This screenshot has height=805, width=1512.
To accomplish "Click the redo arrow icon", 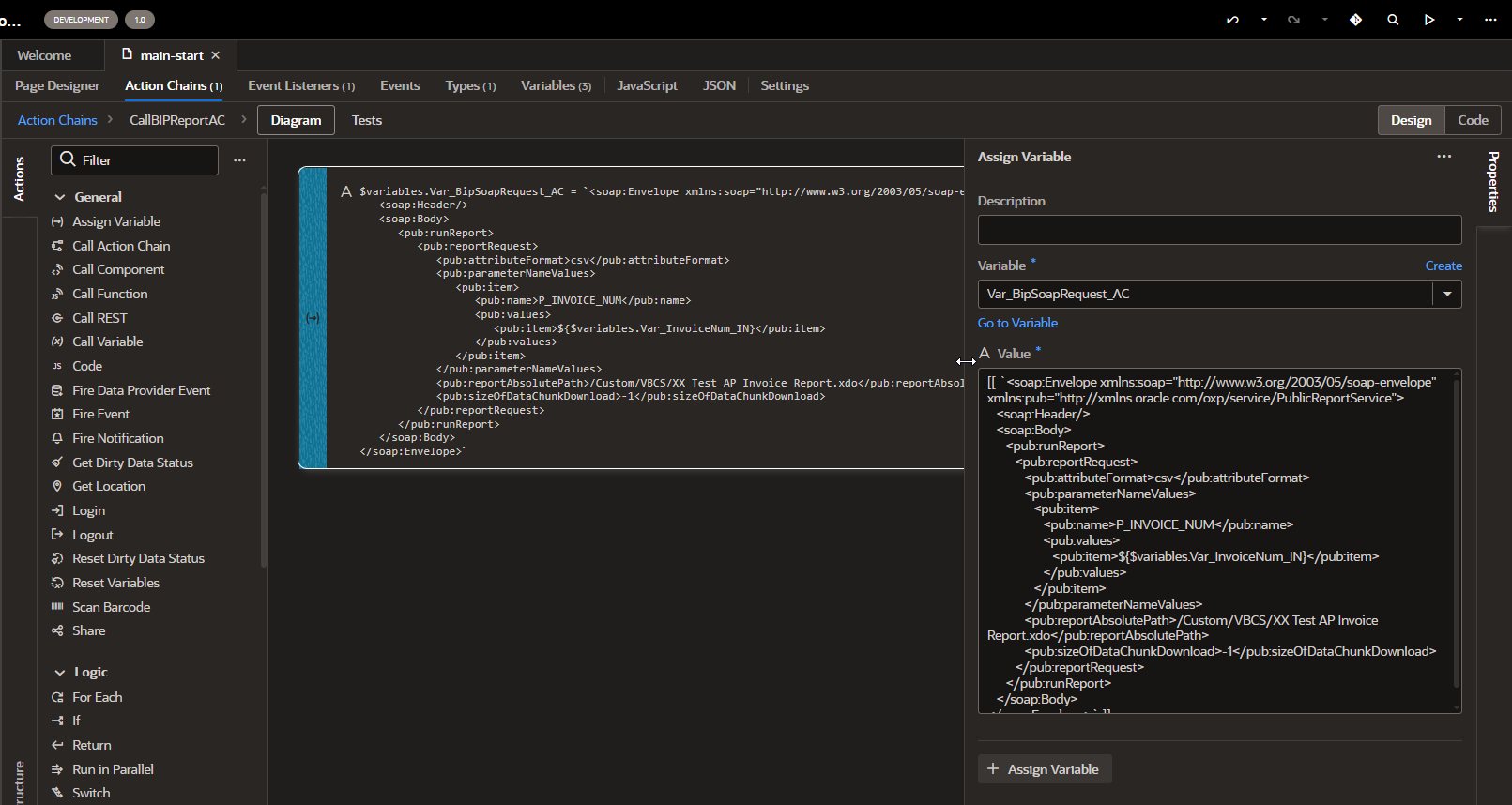I will point(1293,20).
